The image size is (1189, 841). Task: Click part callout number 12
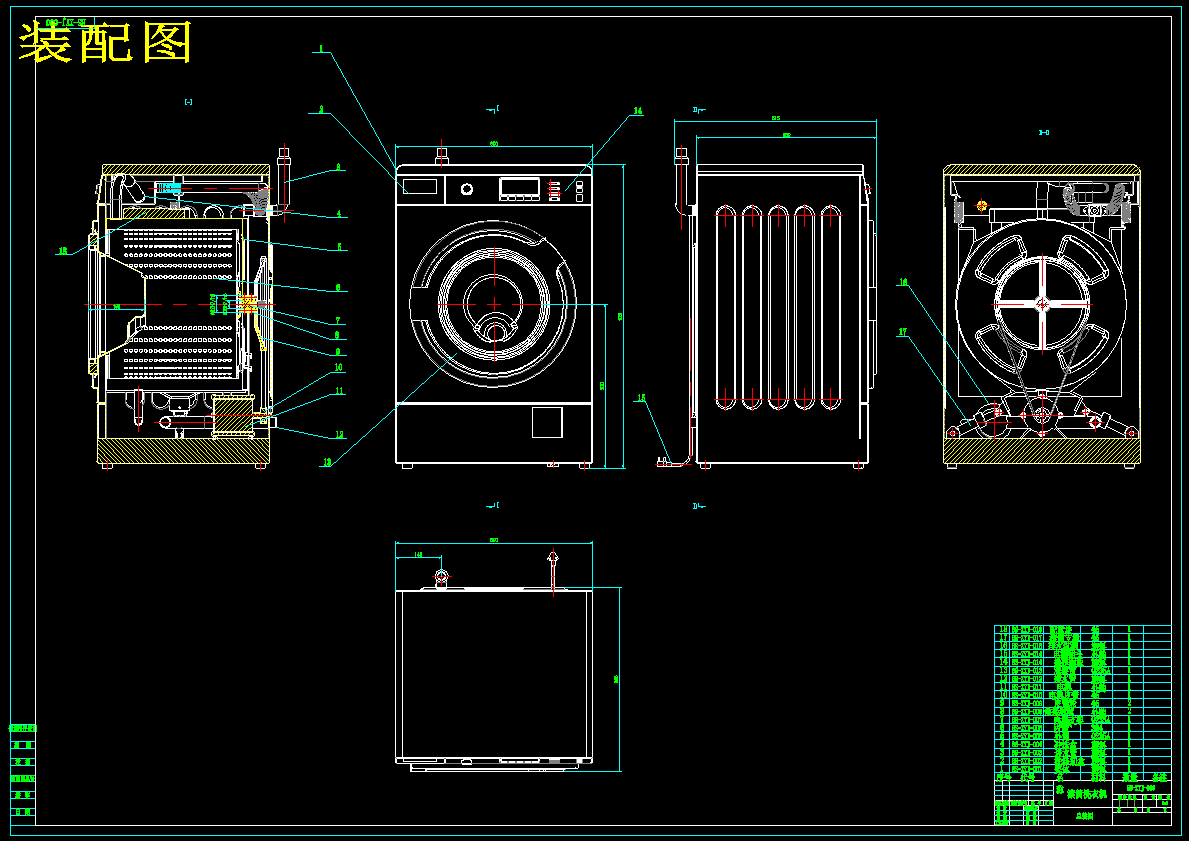(340, 435)
